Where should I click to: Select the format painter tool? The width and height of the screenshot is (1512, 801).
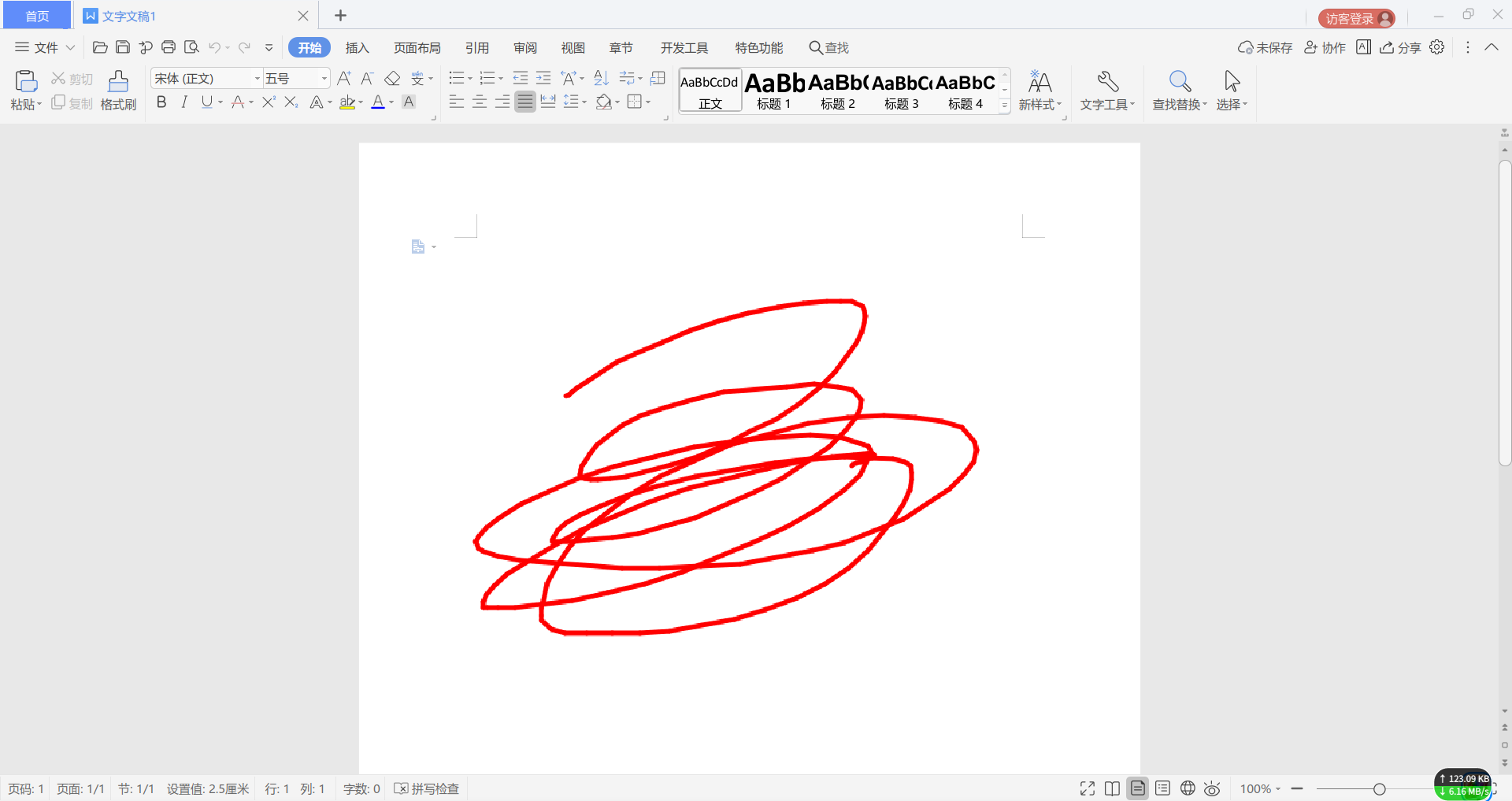(x=117, y=89)
